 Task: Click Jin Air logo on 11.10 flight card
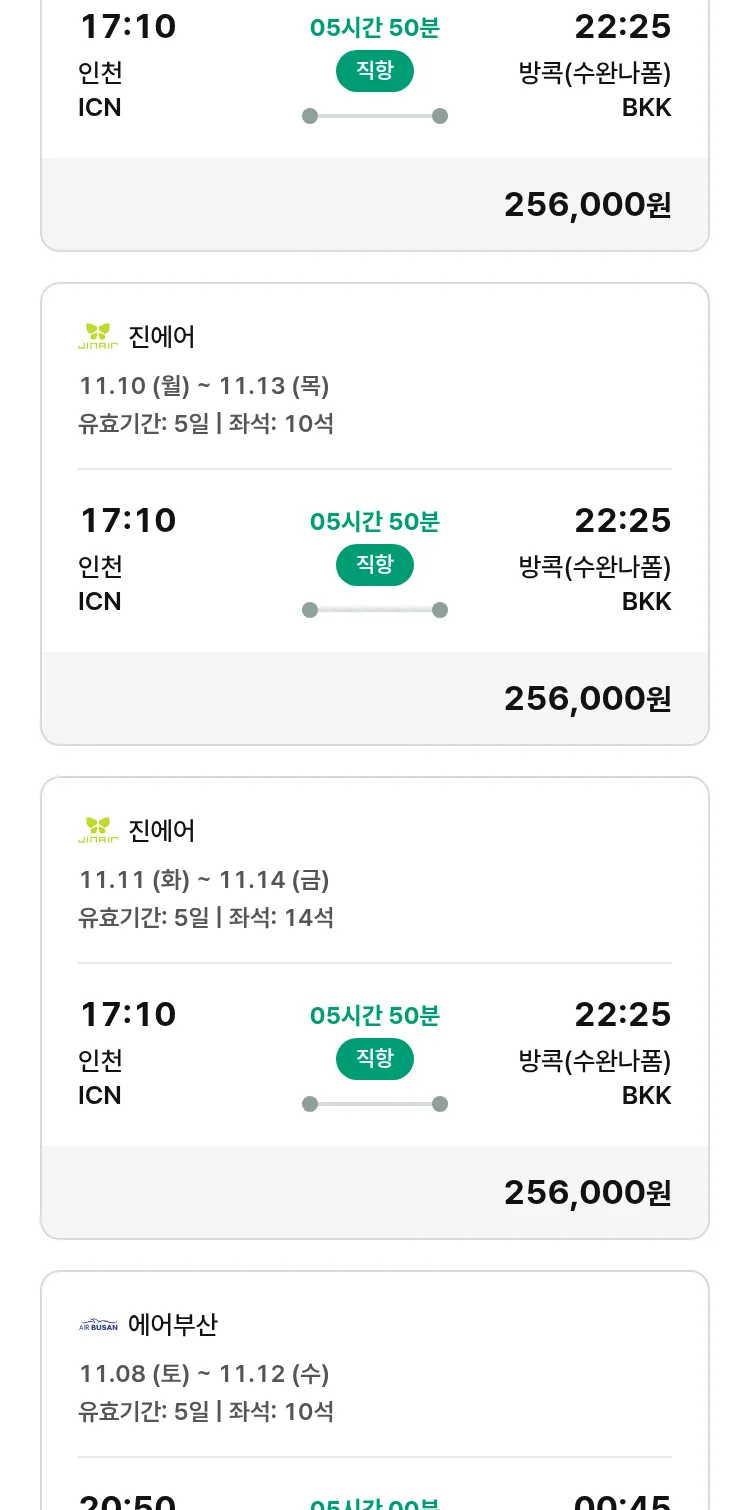(x=98, y=337)
